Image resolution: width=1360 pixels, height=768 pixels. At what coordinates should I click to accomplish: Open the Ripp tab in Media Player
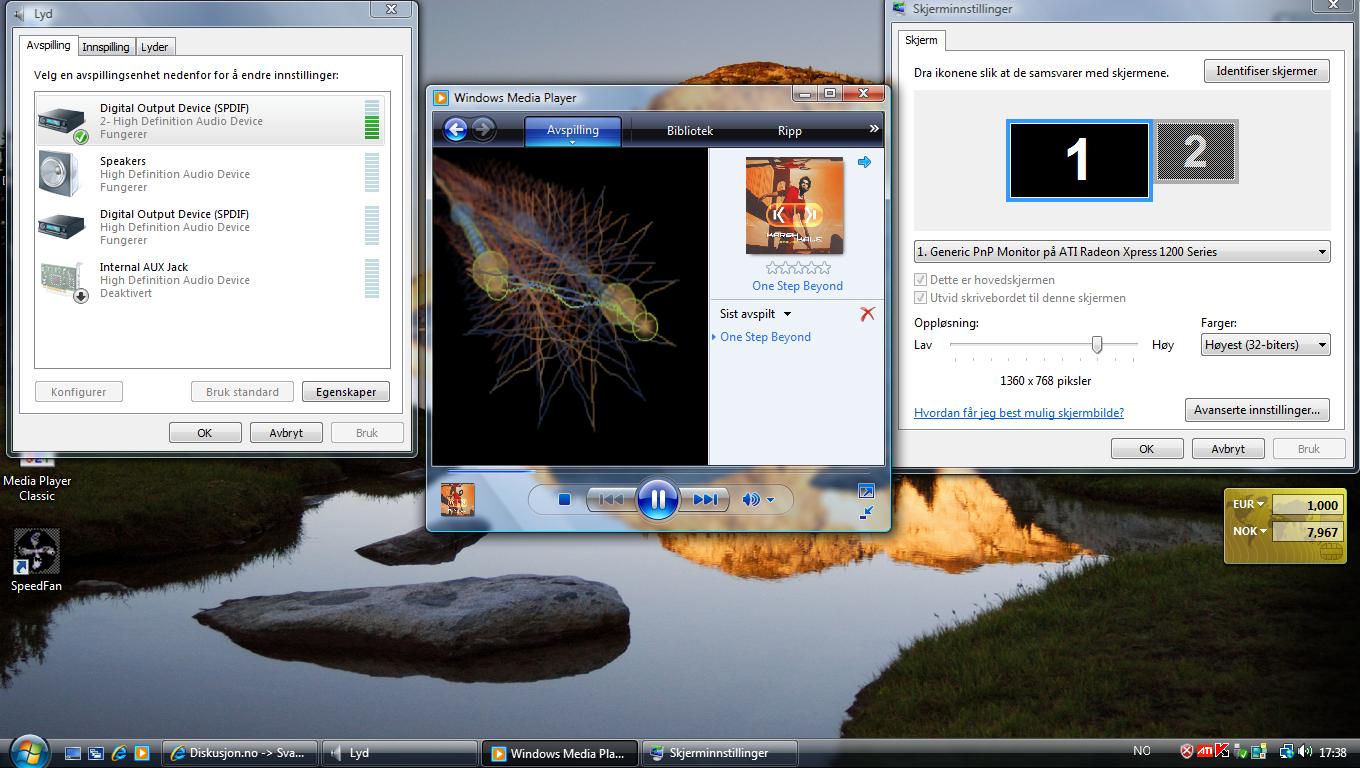point(790,131)
